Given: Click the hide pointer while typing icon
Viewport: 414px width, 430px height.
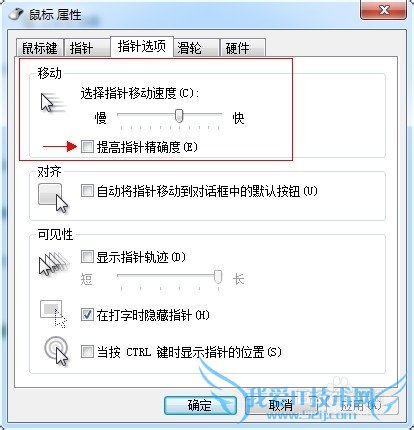Looking at the screenshot, I should click(53, 314).
